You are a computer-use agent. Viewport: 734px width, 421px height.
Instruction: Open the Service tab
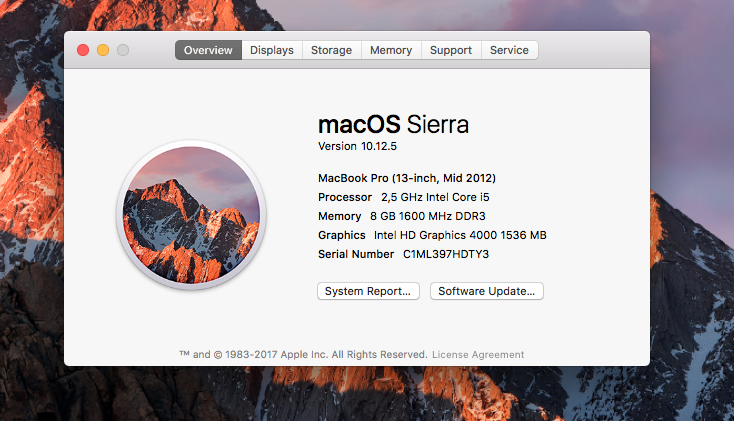point(509,50)
